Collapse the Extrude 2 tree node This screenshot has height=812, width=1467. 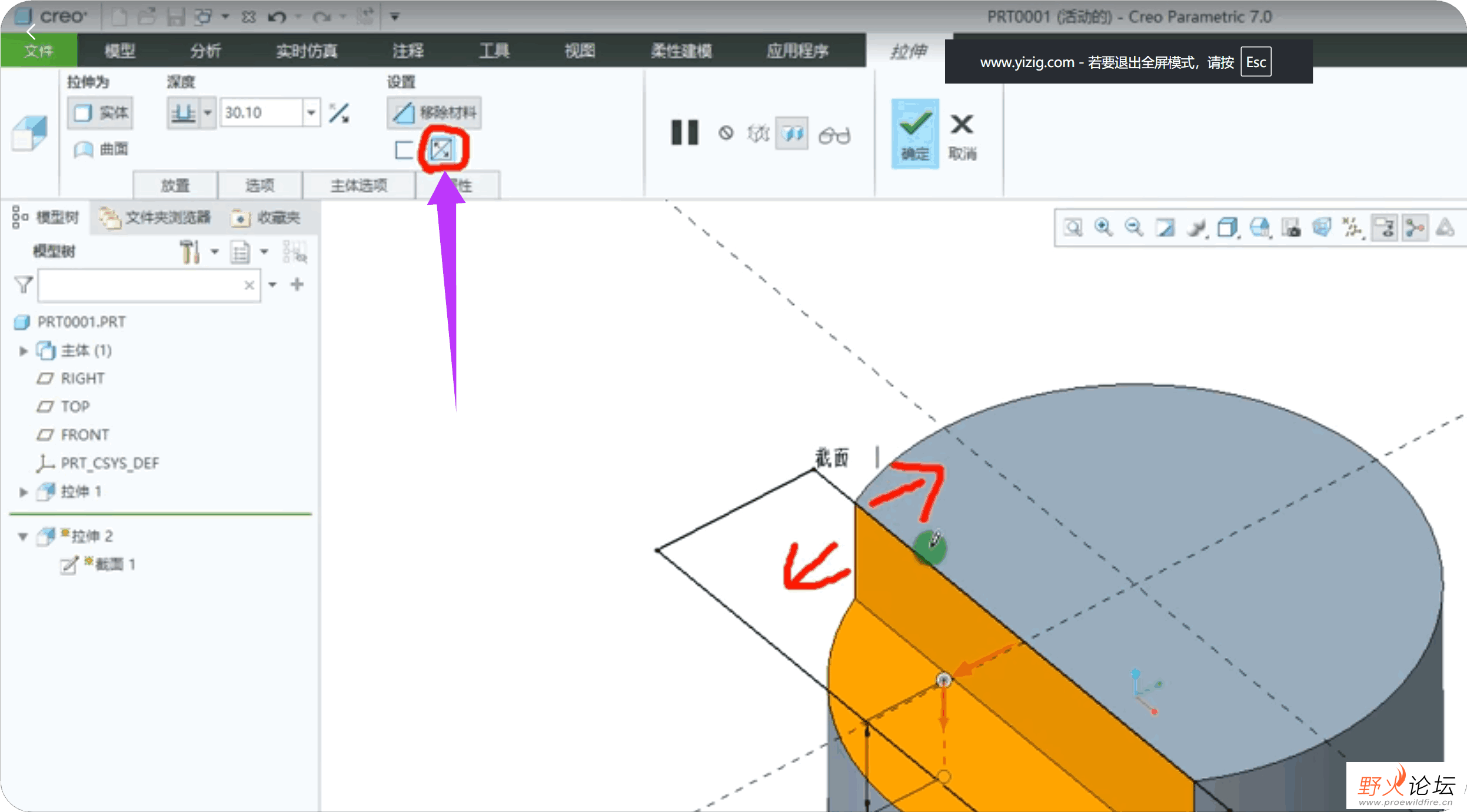(x=24, y=537)
